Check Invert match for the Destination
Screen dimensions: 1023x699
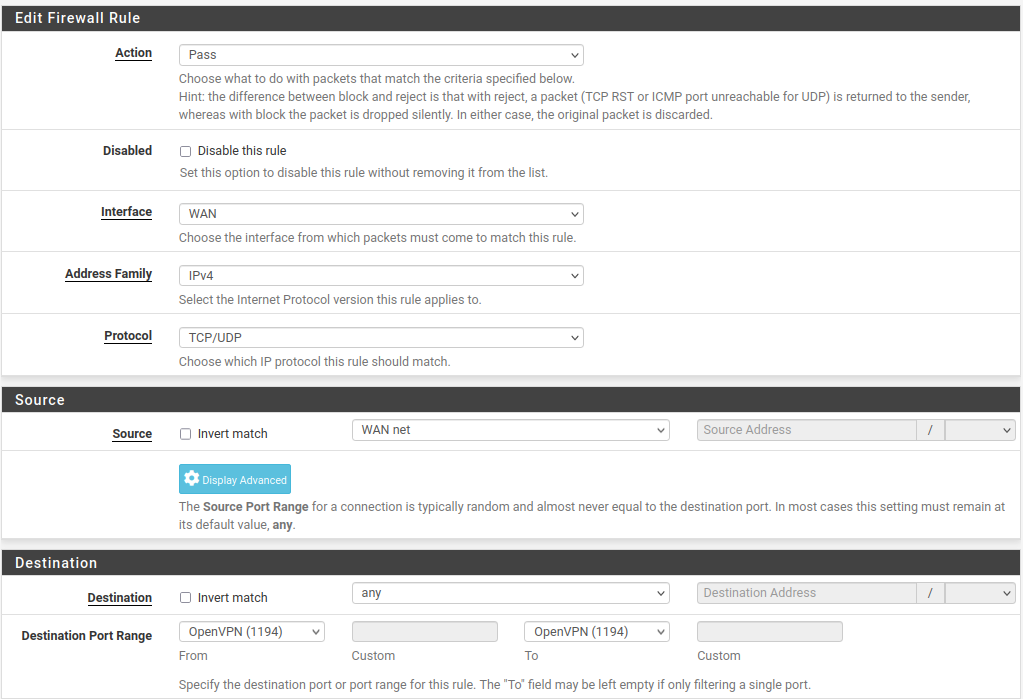tap(185, 597)
